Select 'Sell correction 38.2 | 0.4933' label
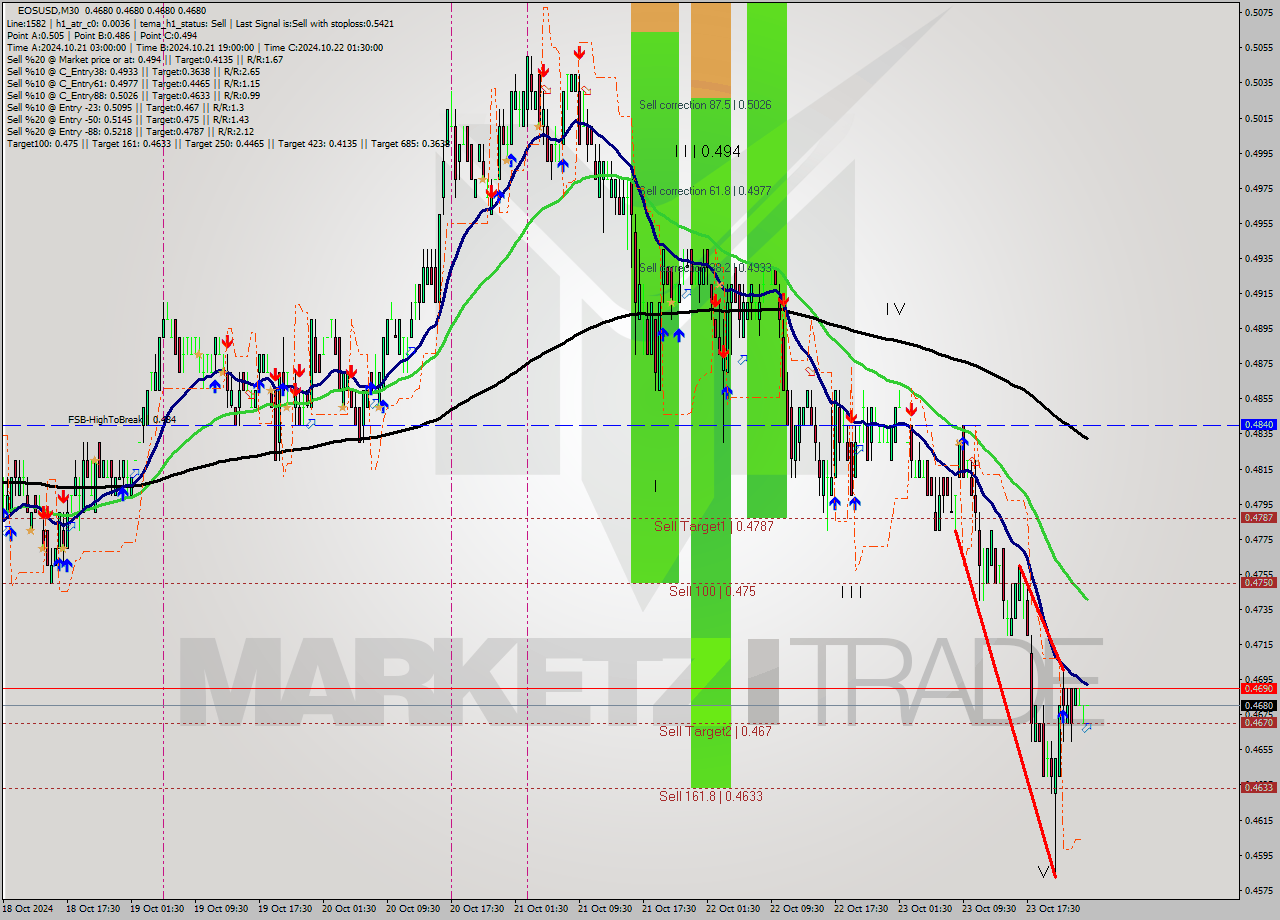 (705, 268)
